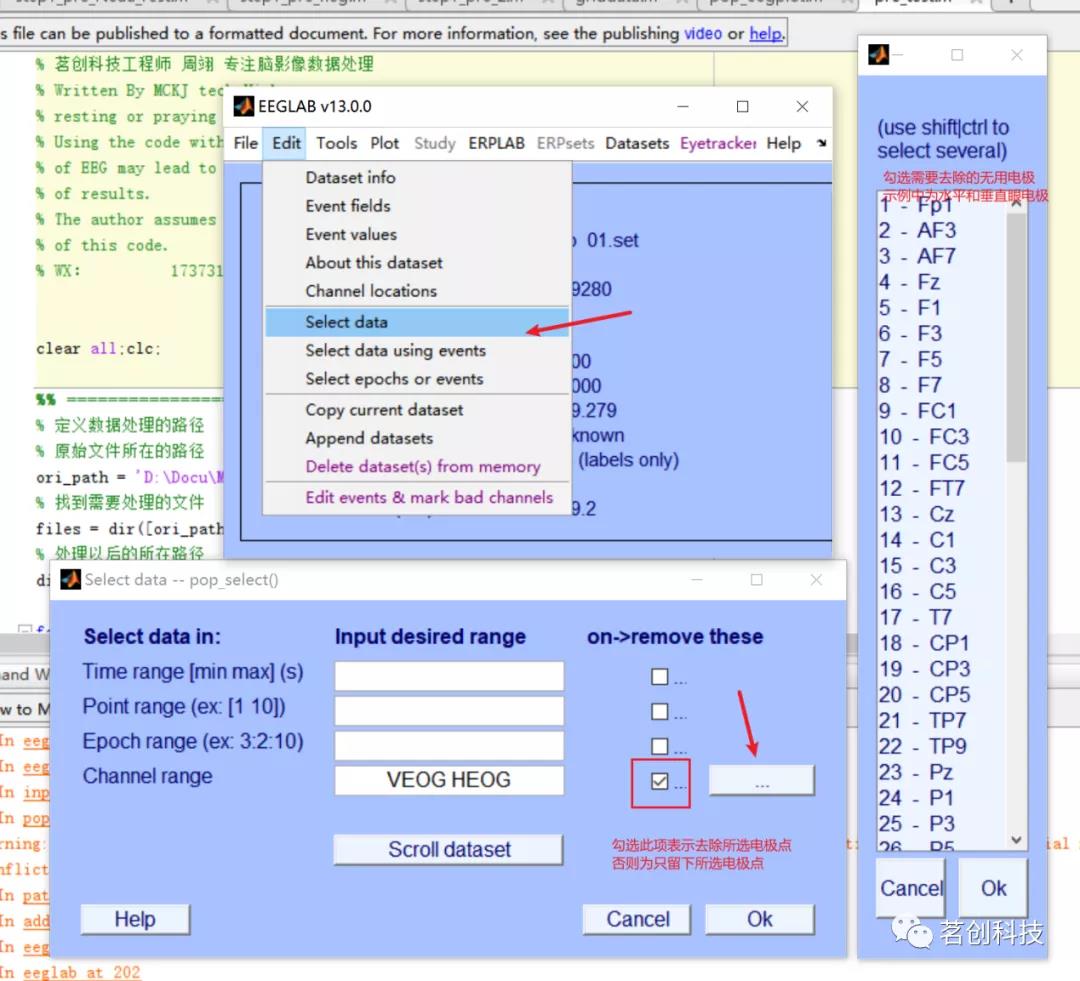Click Cancel in channel list window

[910, 888]
